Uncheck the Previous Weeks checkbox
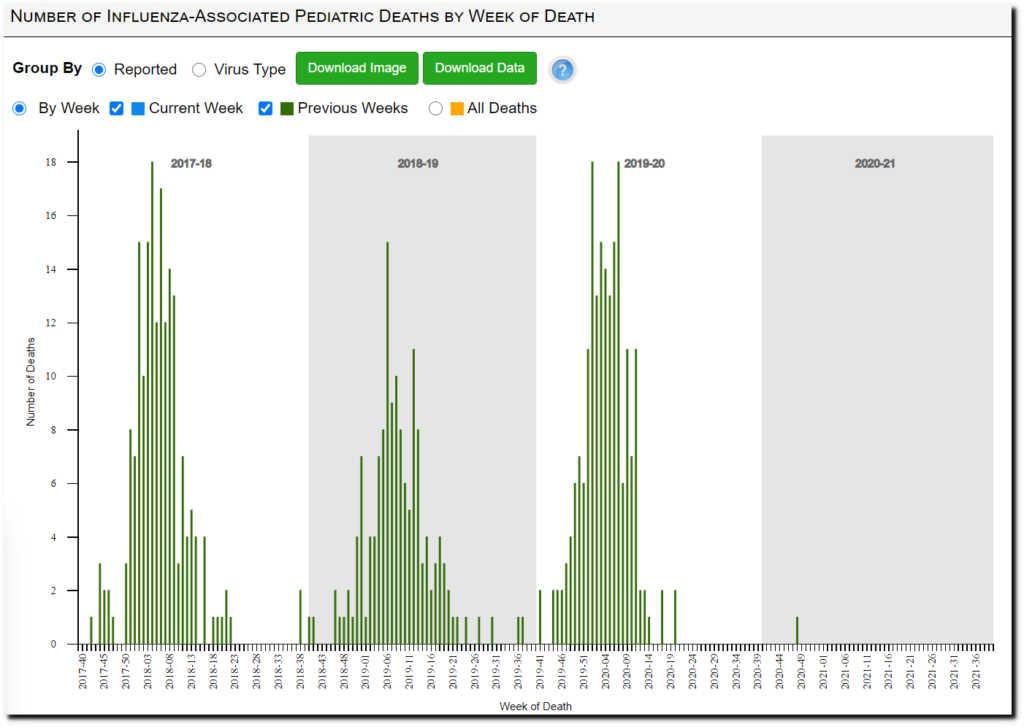The image size is (1024, 727). tap(266, 108)
